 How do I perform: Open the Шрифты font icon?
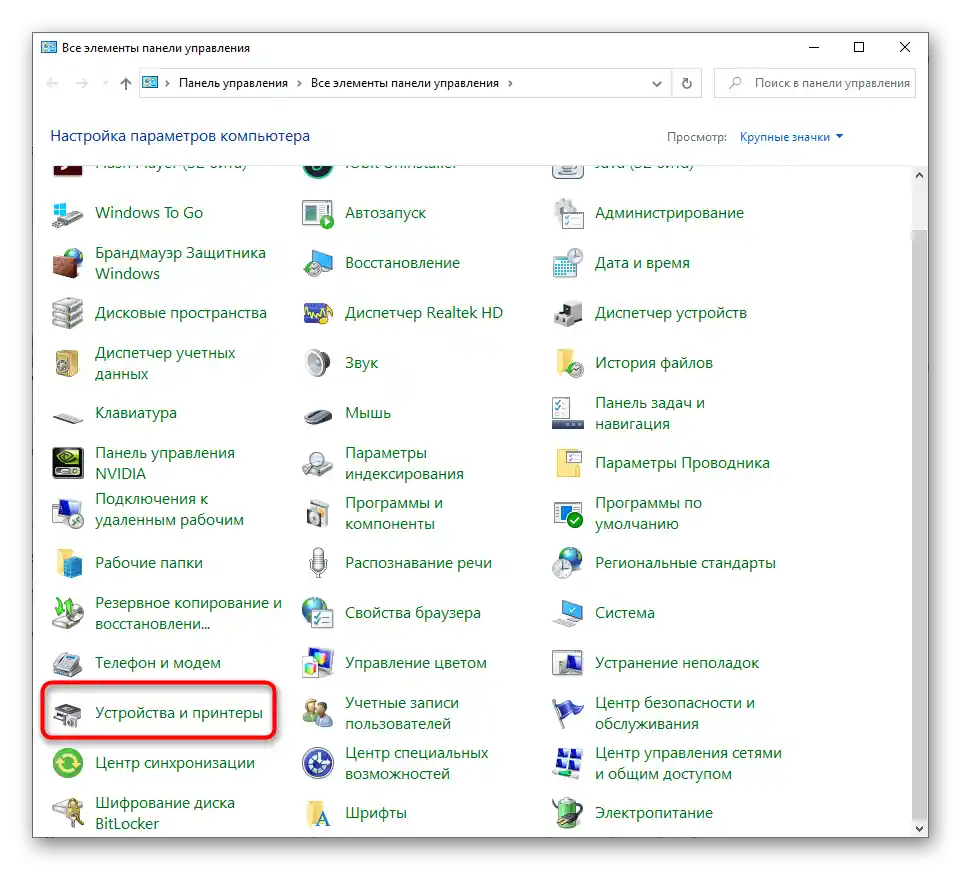[x=319, y=814]
